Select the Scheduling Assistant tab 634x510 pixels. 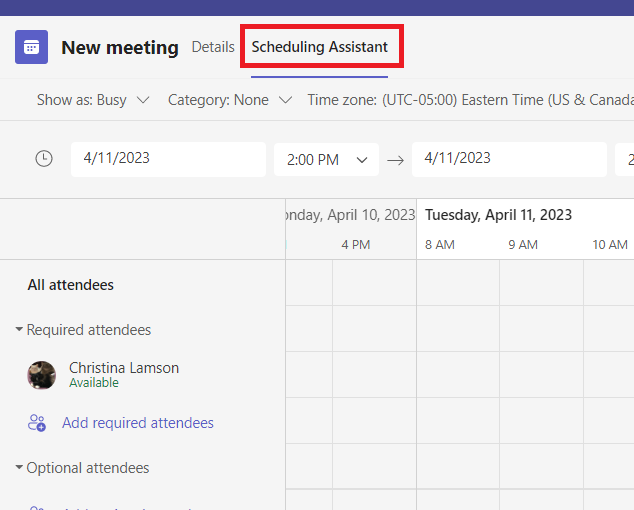(x=320, y=47)
